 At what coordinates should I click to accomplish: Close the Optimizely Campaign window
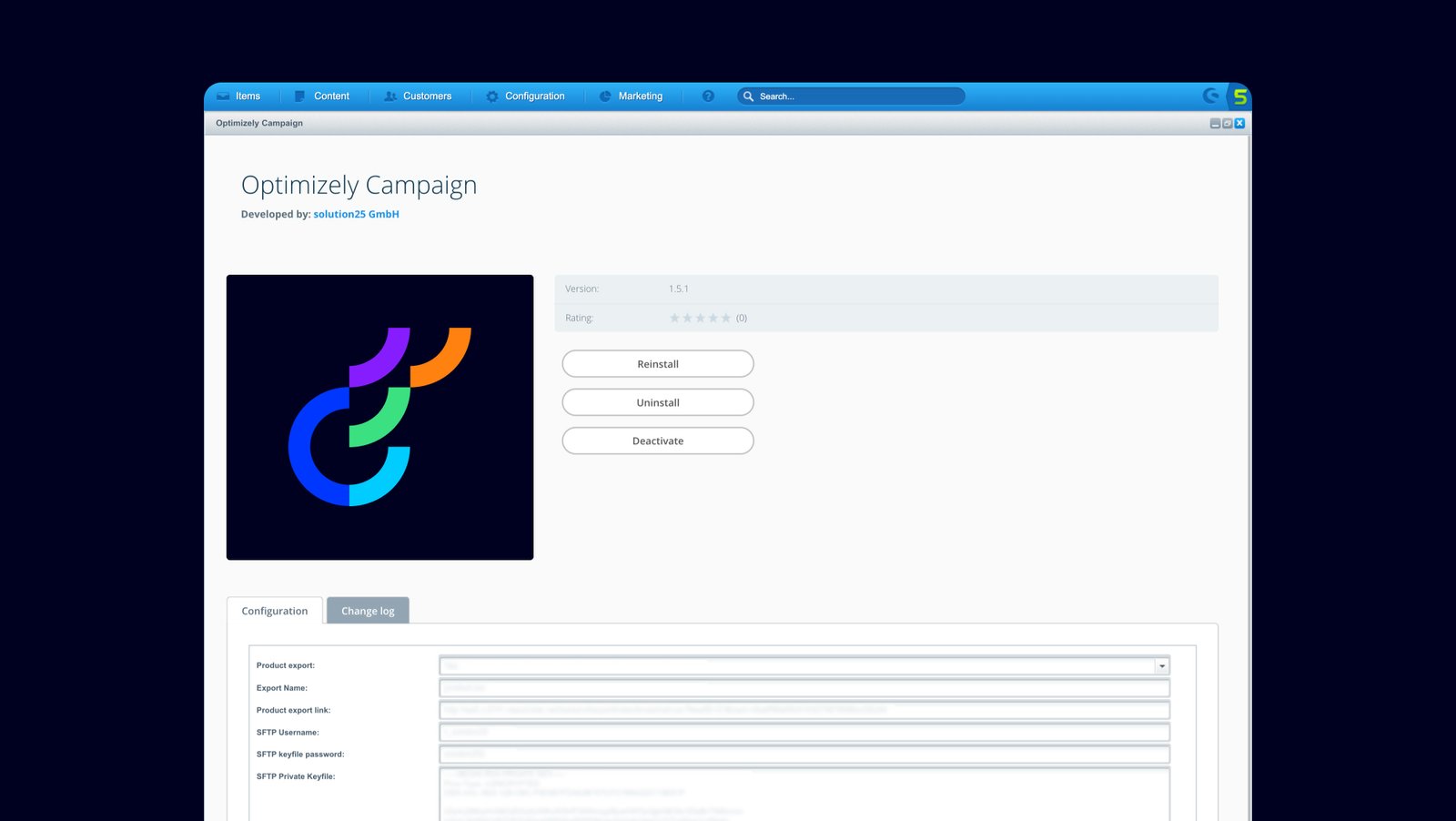click(x=1239, y=124)
